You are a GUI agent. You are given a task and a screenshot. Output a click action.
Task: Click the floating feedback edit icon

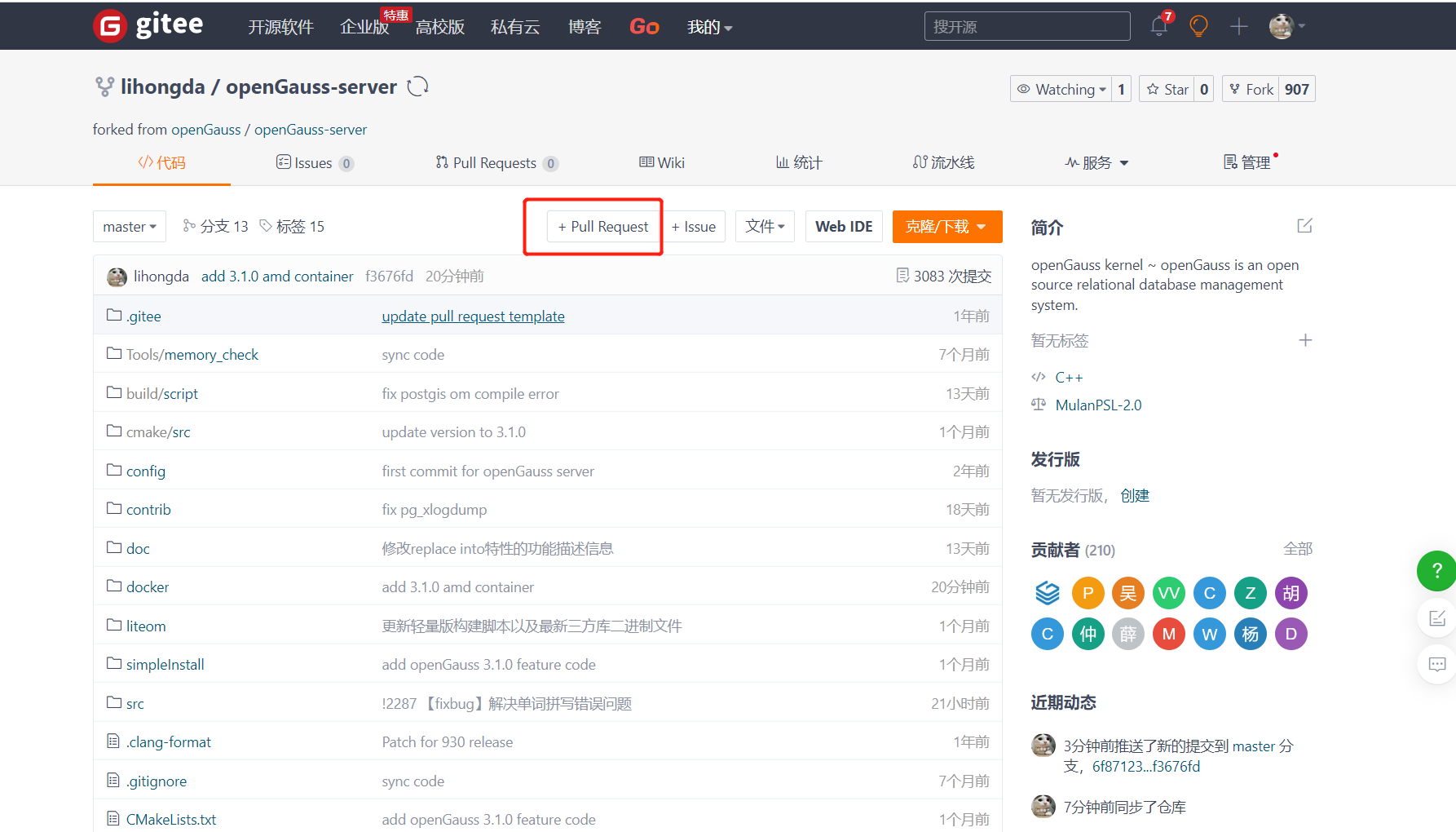point(1436,618)
